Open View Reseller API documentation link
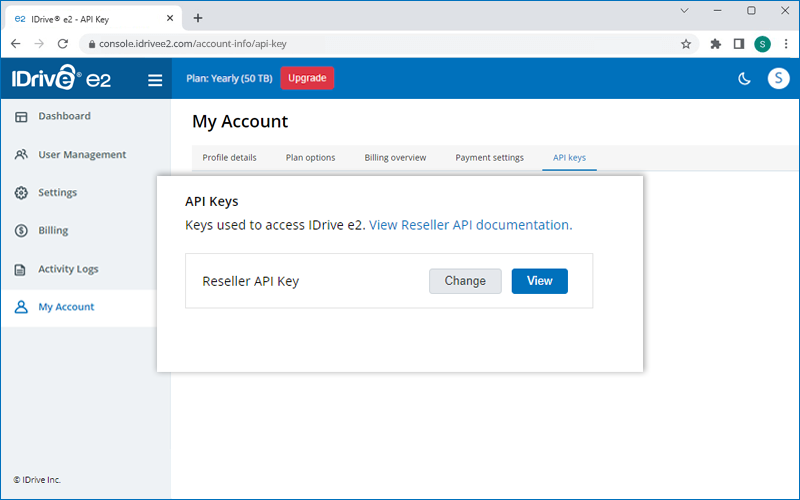Image resolution: width=800 pixels, height=500 pixels. [x=469, y=225]
